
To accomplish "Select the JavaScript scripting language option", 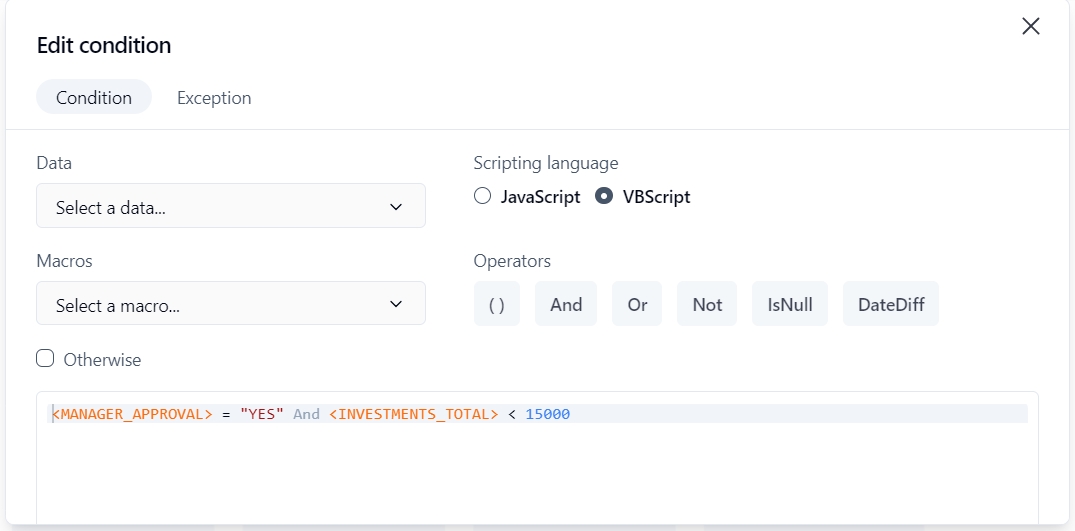I will 483,197.
